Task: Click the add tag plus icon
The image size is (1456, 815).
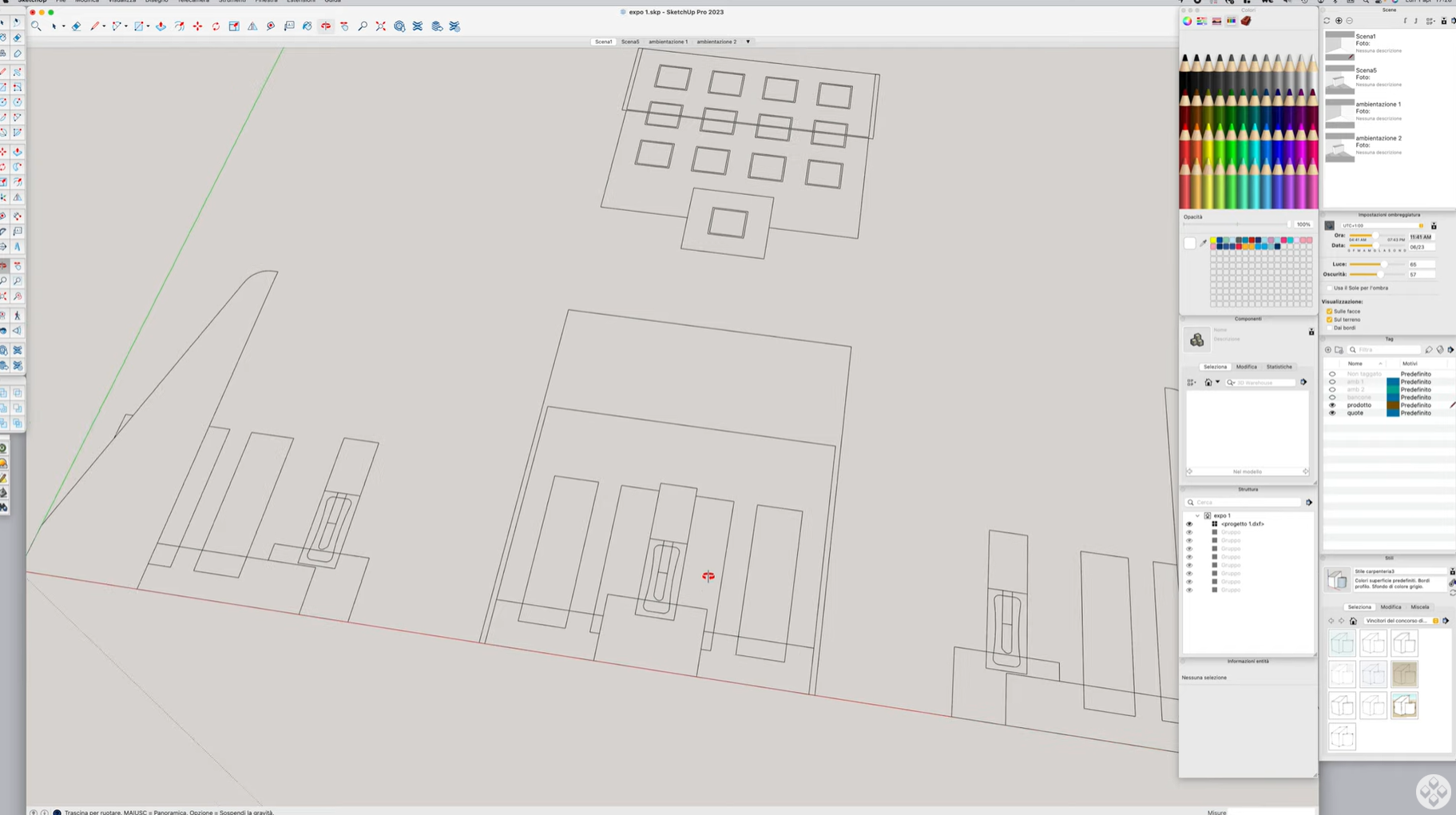Action: click(1328, 350)
